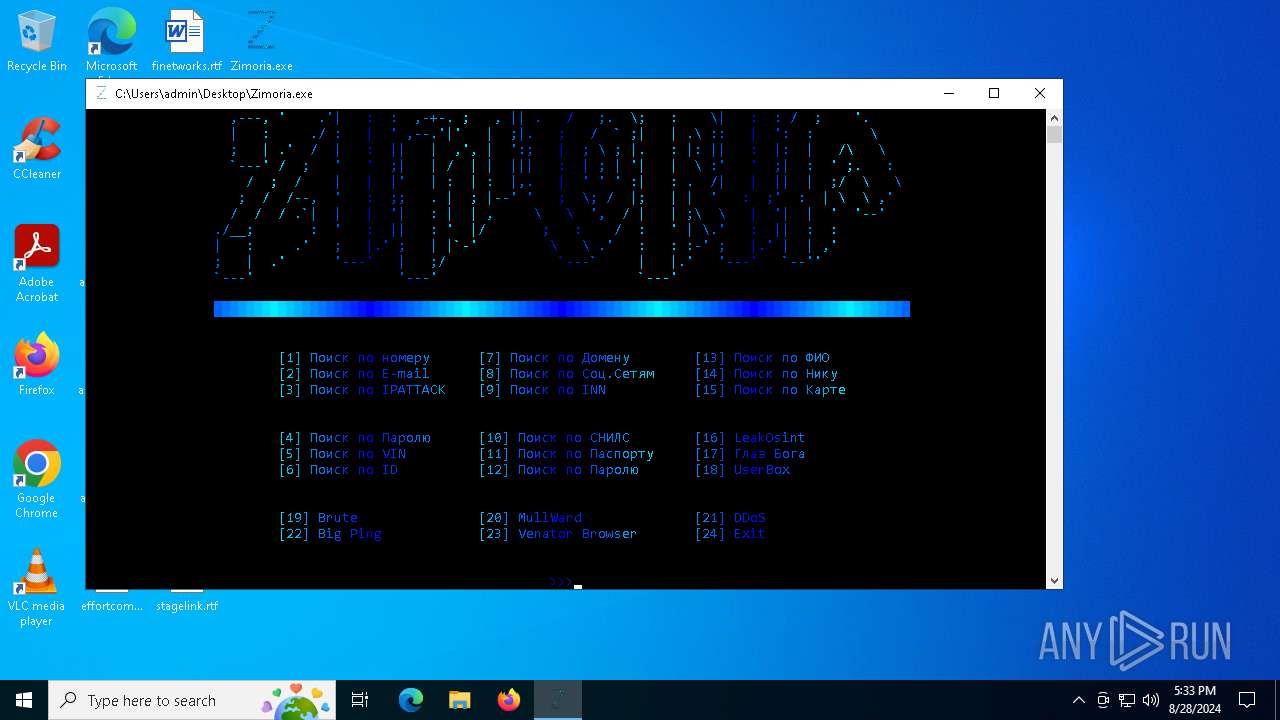Click menu entry [11] Поиск по Паспорту
Viewport: 1280px width, 720px height.
pyautogui.click(x=566, y=453)
